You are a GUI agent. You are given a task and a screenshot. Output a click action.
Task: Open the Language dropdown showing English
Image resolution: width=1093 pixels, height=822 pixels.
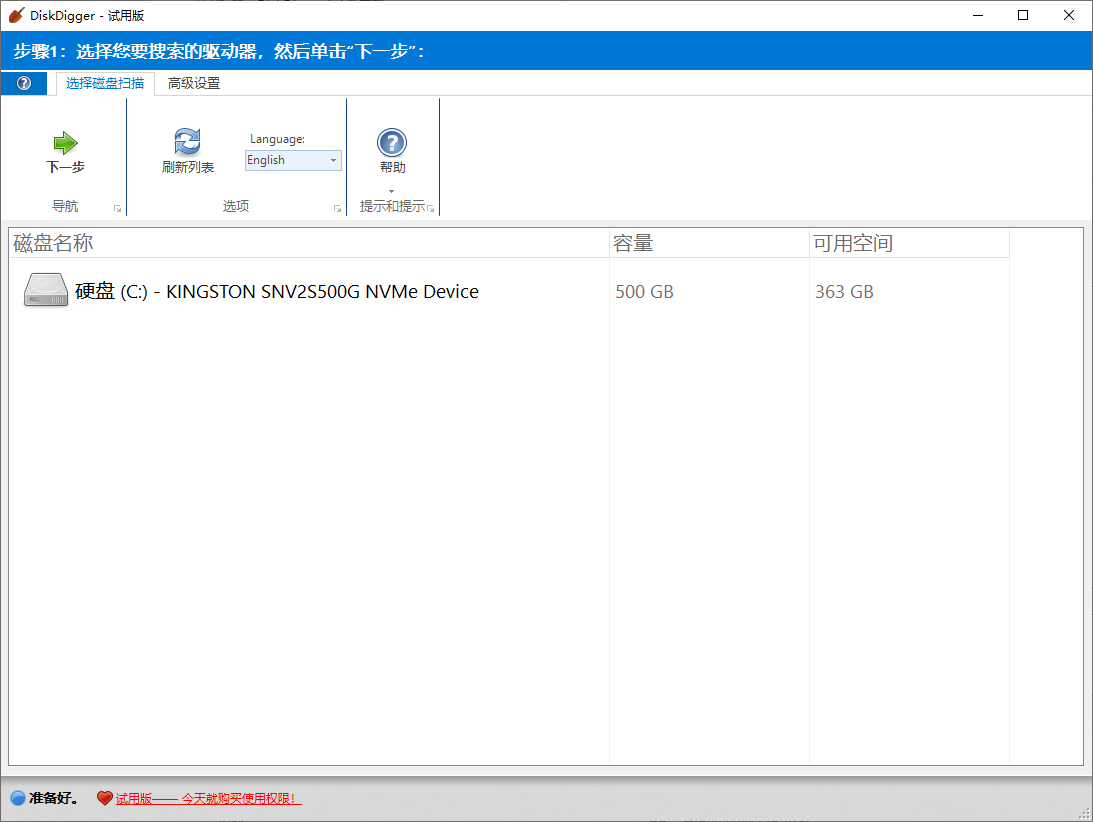(x=293, y=160)
